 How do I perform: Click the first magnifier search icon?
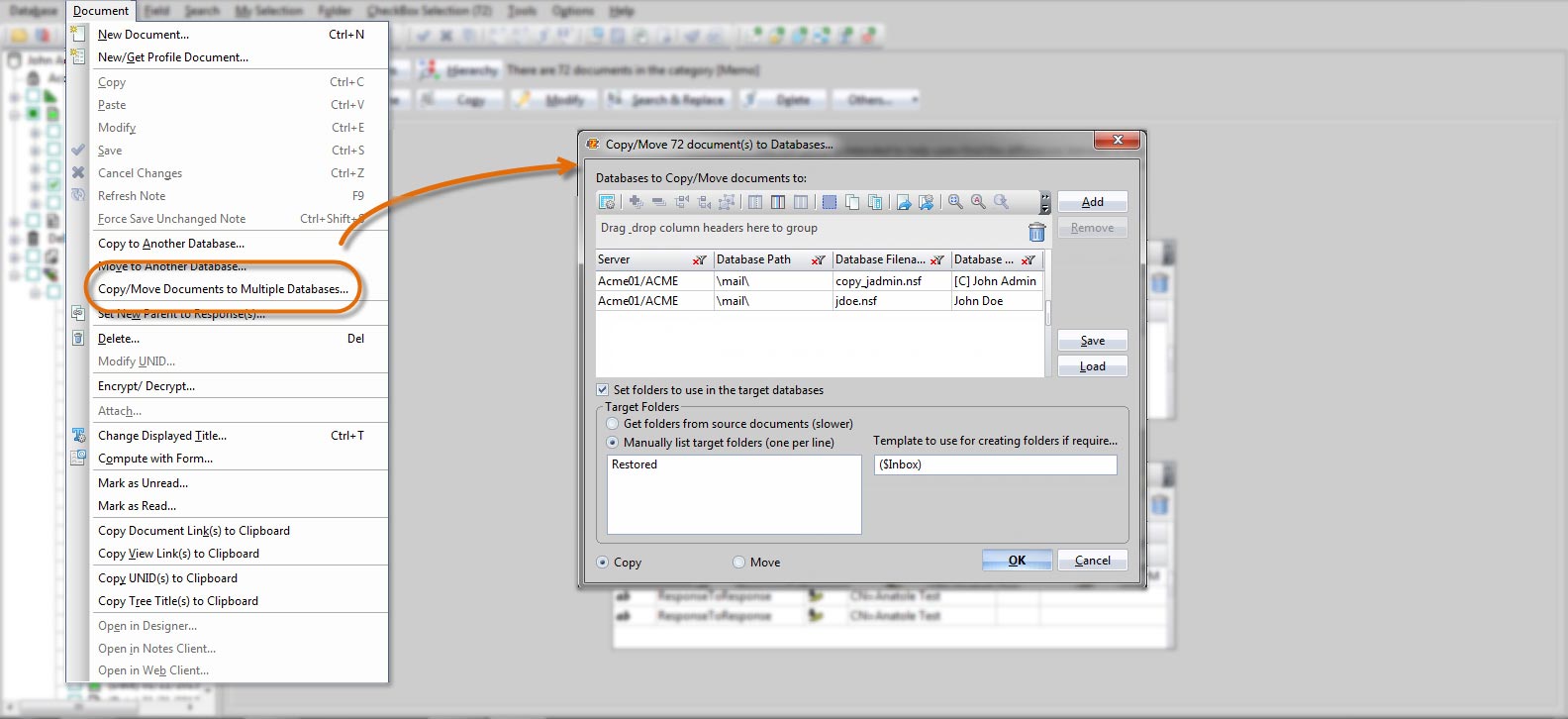tap(955, 202)
